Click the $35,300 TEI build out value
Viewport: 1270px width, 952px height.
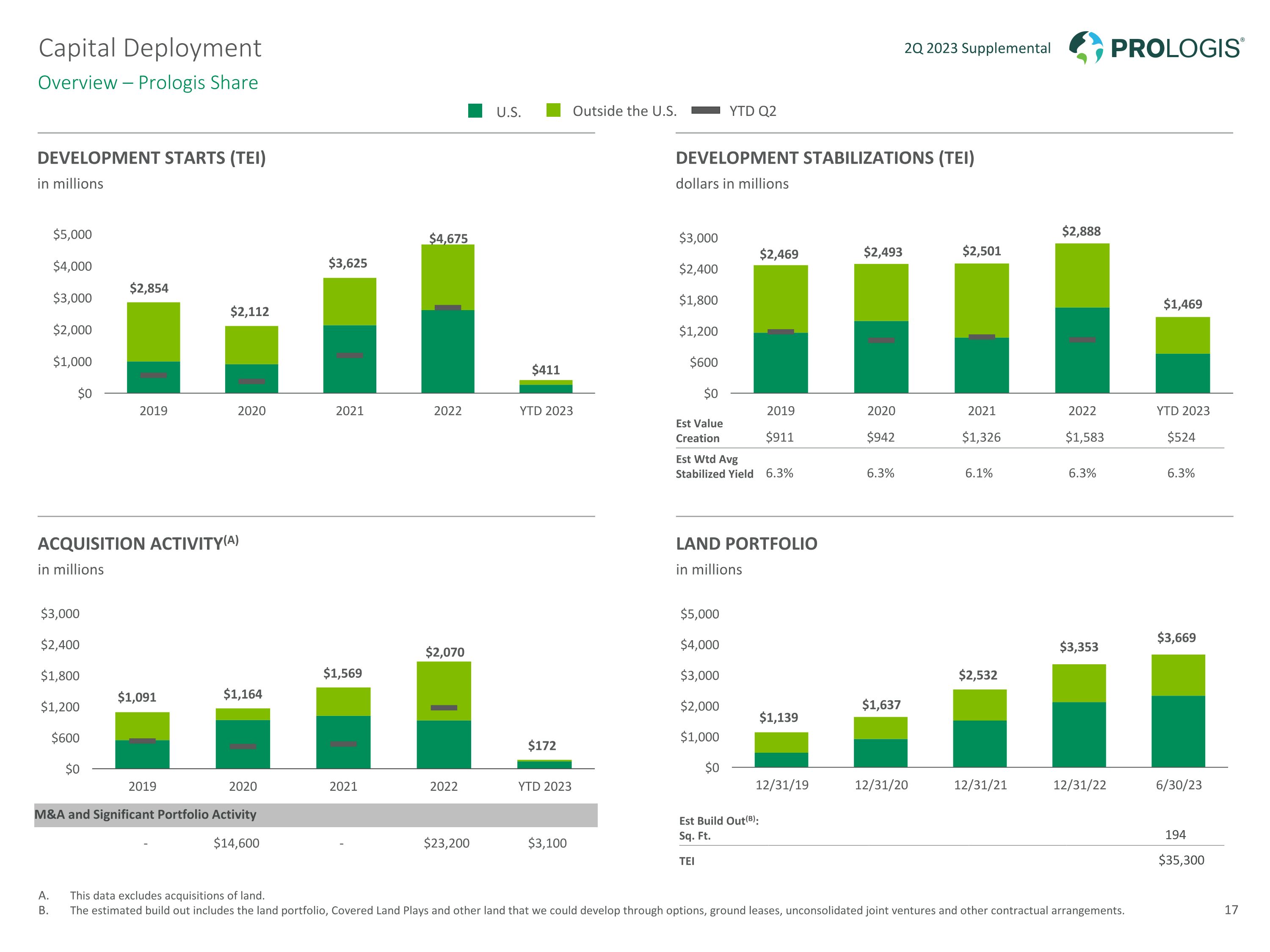pyautogui.click(x=1181, y=860)
